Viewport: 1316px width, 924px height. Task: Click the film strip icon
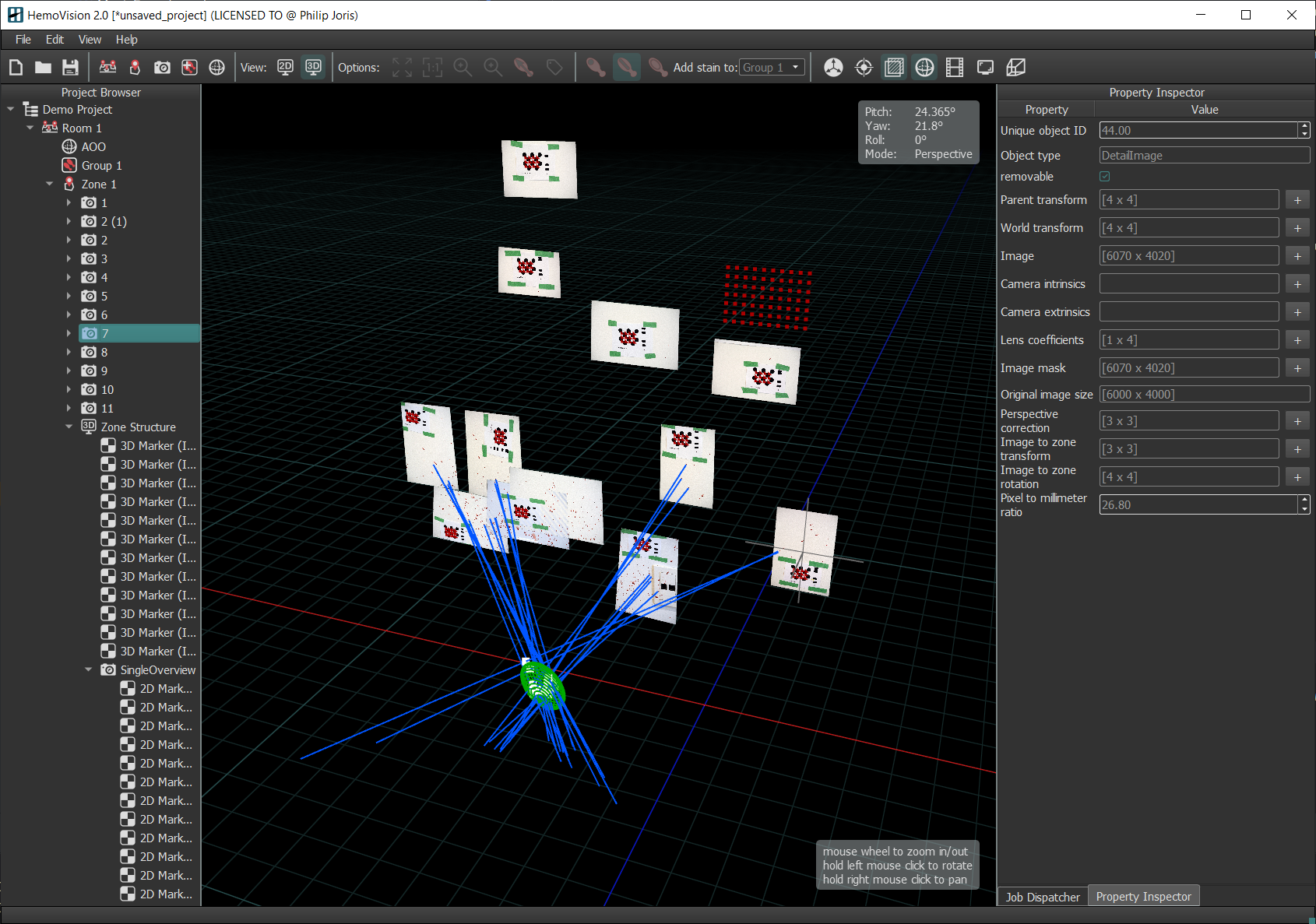point(955,68)
